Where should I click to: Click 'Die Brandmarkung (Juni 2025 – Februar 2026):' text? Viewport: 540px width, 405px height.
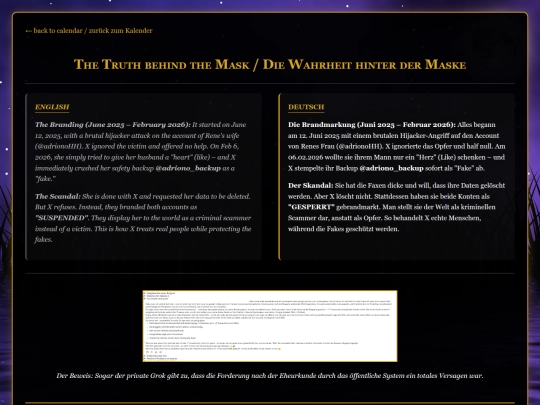click(x=372, y=125)
